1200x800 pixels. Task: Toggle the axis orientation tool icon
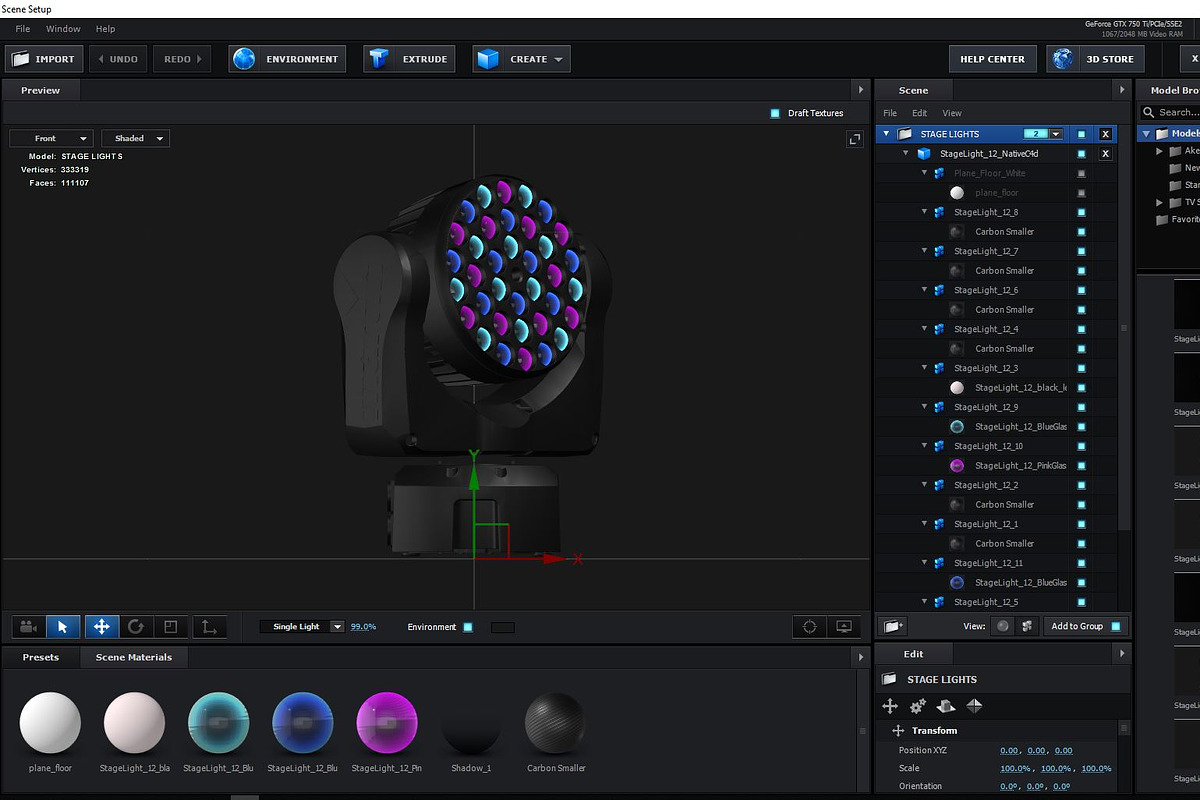pos(209,627)
